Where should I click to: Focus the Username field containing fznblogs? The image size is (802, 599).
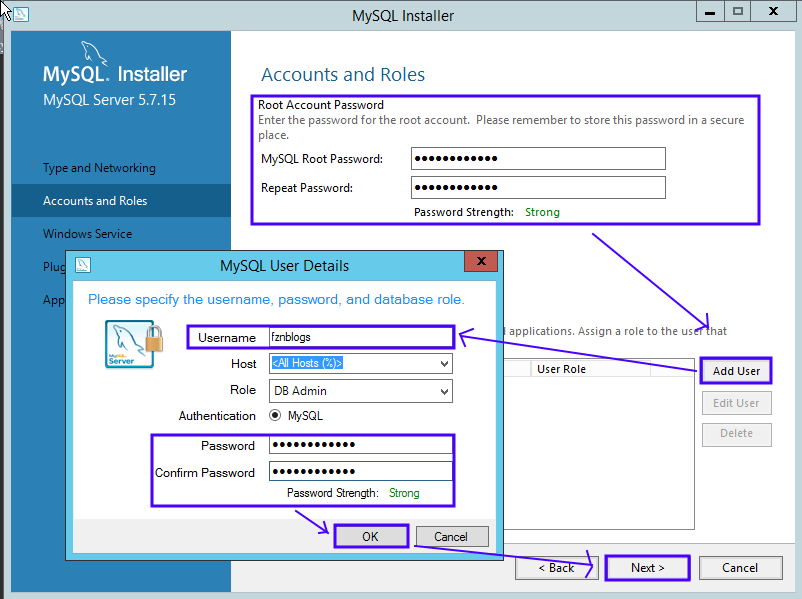361,337
